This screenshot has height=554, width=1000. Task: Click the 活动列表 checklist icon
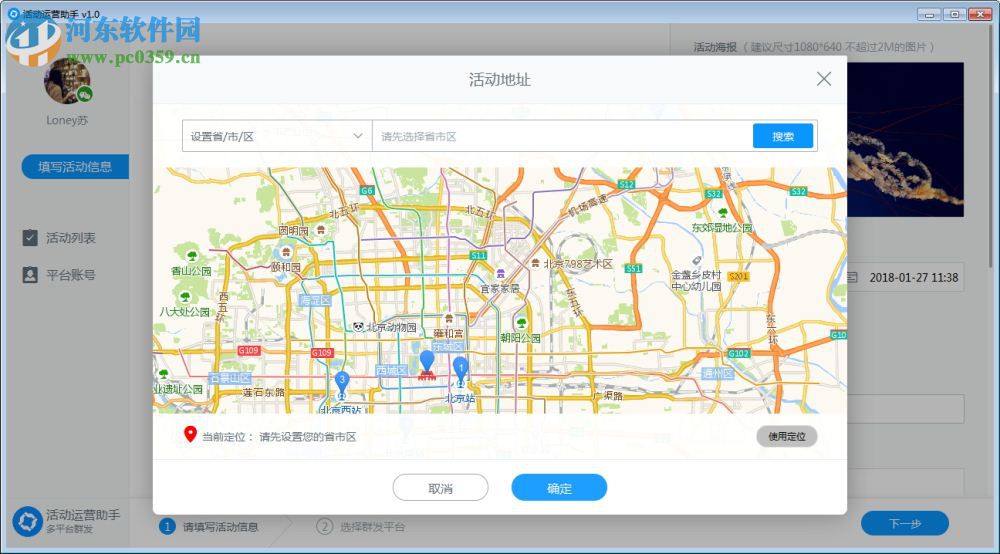pos(30,238)
